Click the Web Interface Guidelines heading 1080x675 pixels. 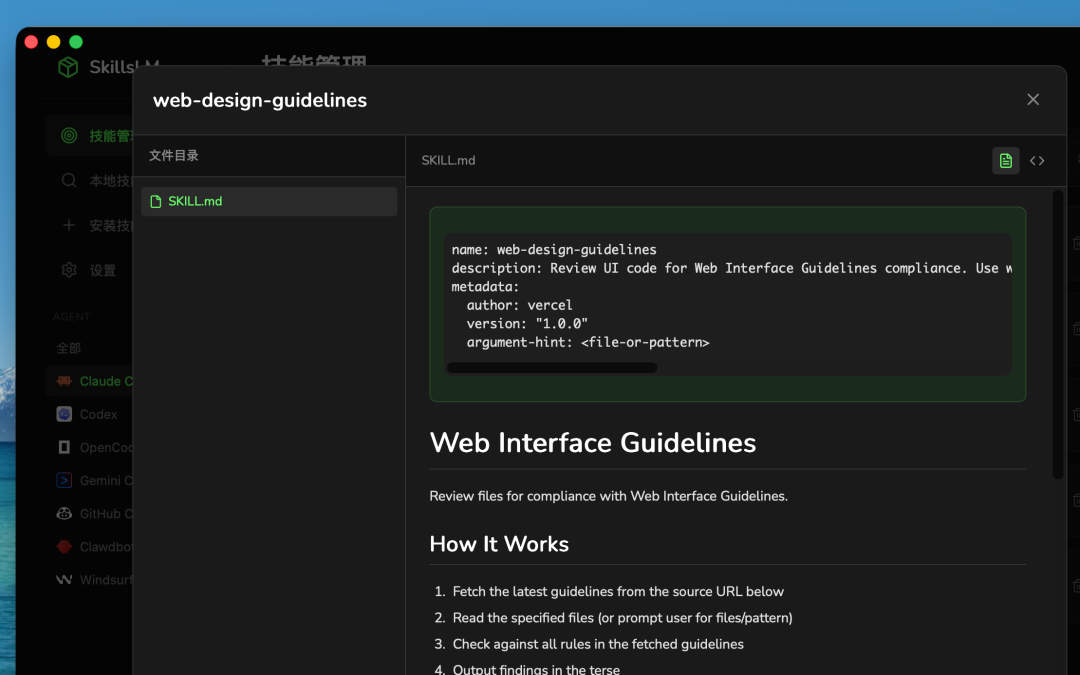tap(592, 443)
